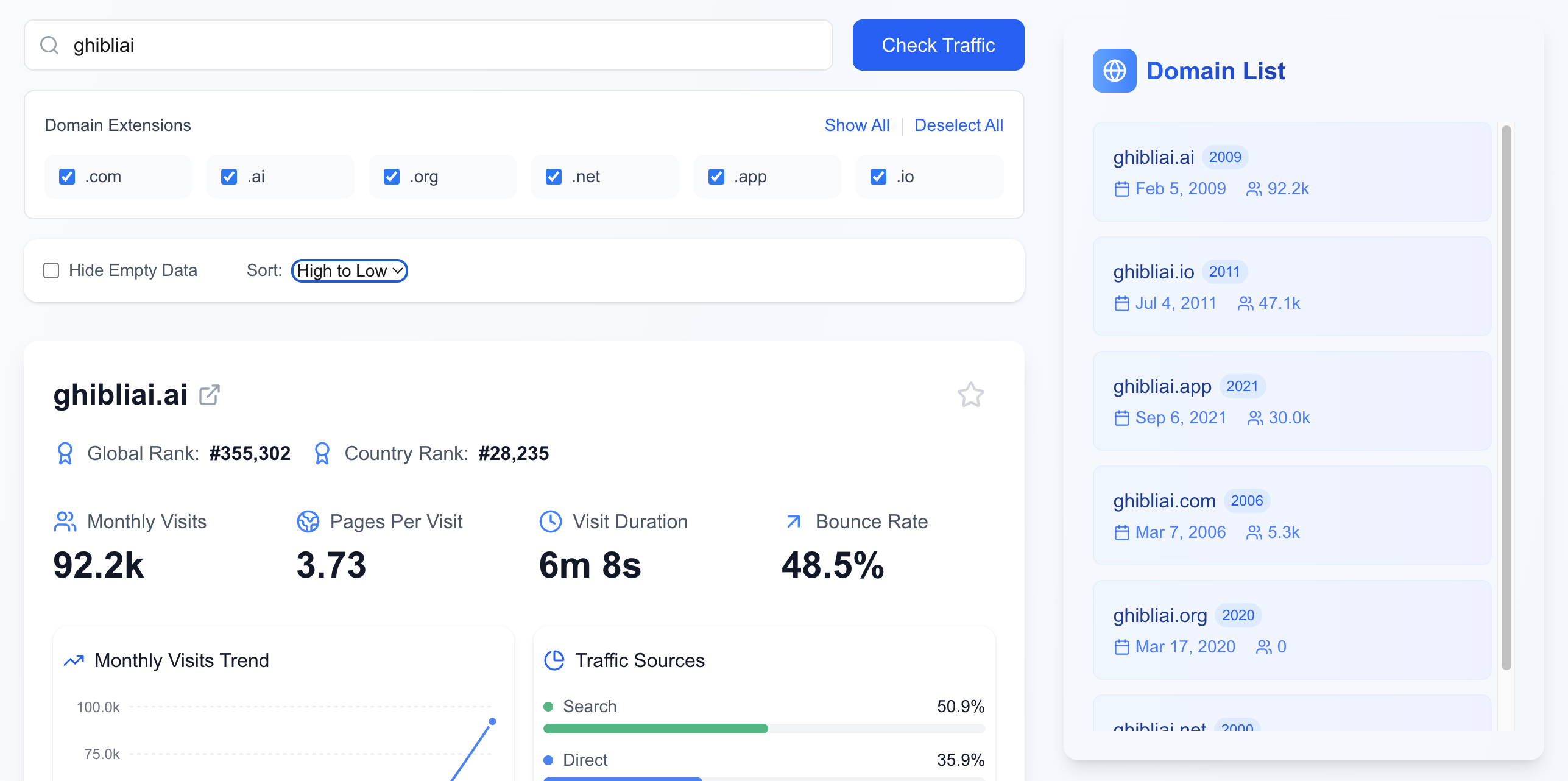Click the Traffic Sources pie icon
The image size is (1568, 781).
tap(554, 660)
